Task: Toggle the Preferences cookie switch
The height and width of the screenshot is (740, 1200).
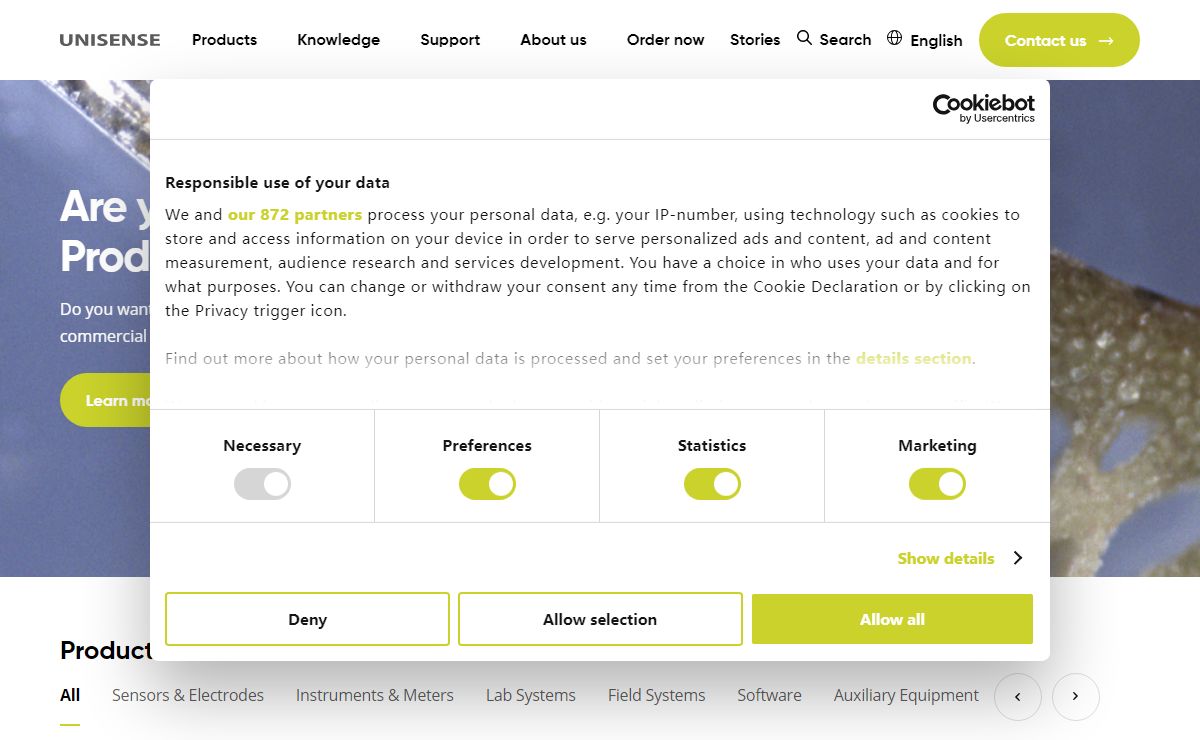Action: 487,484
